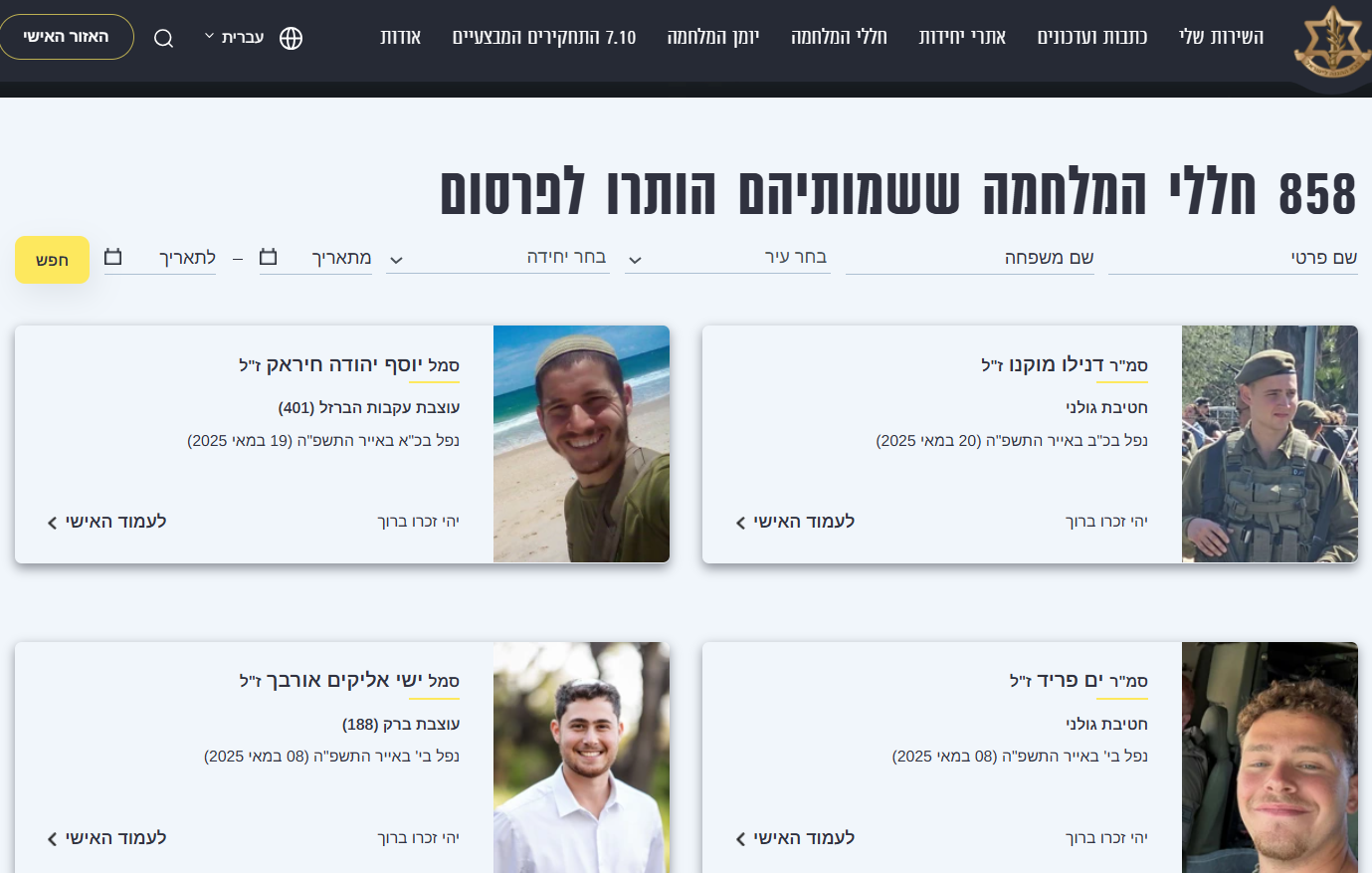Click arrow next to דנילו מוקנו לעמוד האישי
1372x873 pixels.
740,523
